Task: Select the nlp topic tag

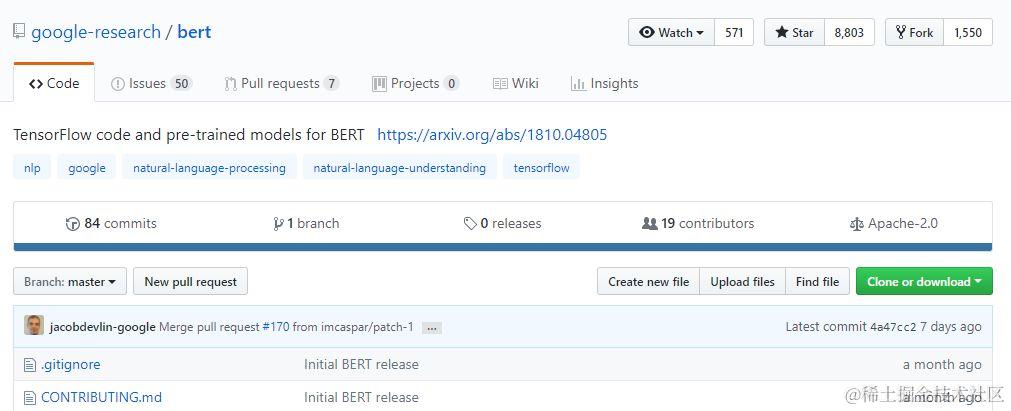Action: tap(32, 168)
